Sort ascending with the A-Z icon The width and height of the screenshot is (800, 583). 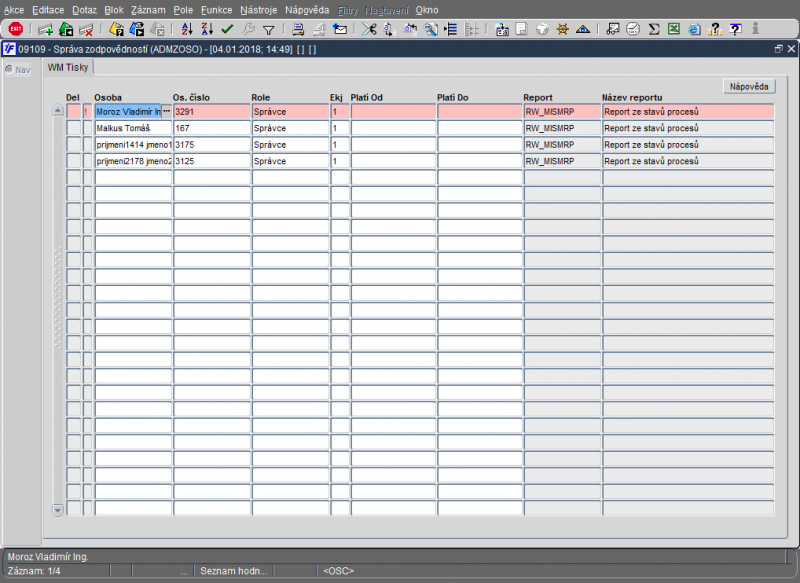point(187,29)
